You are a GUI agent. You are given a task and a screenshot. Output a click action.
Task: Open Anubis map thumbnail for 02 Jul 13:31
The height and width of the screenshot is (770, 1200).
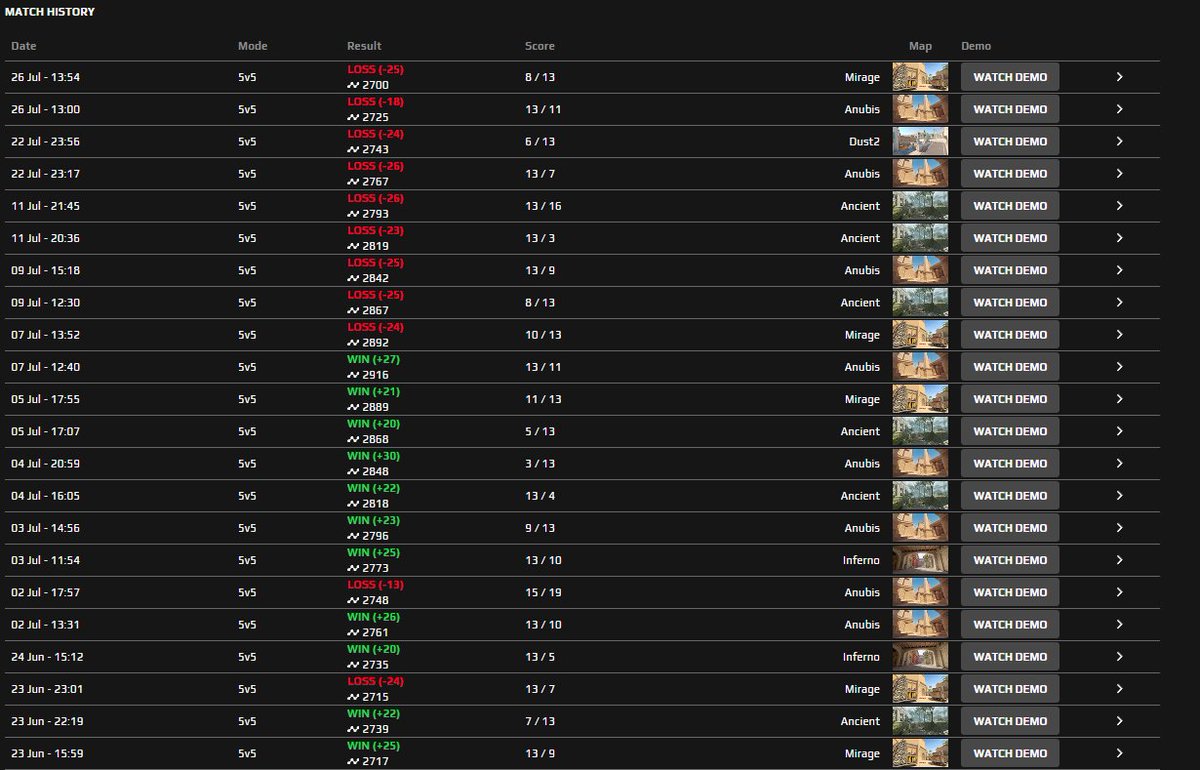[920, 624]
